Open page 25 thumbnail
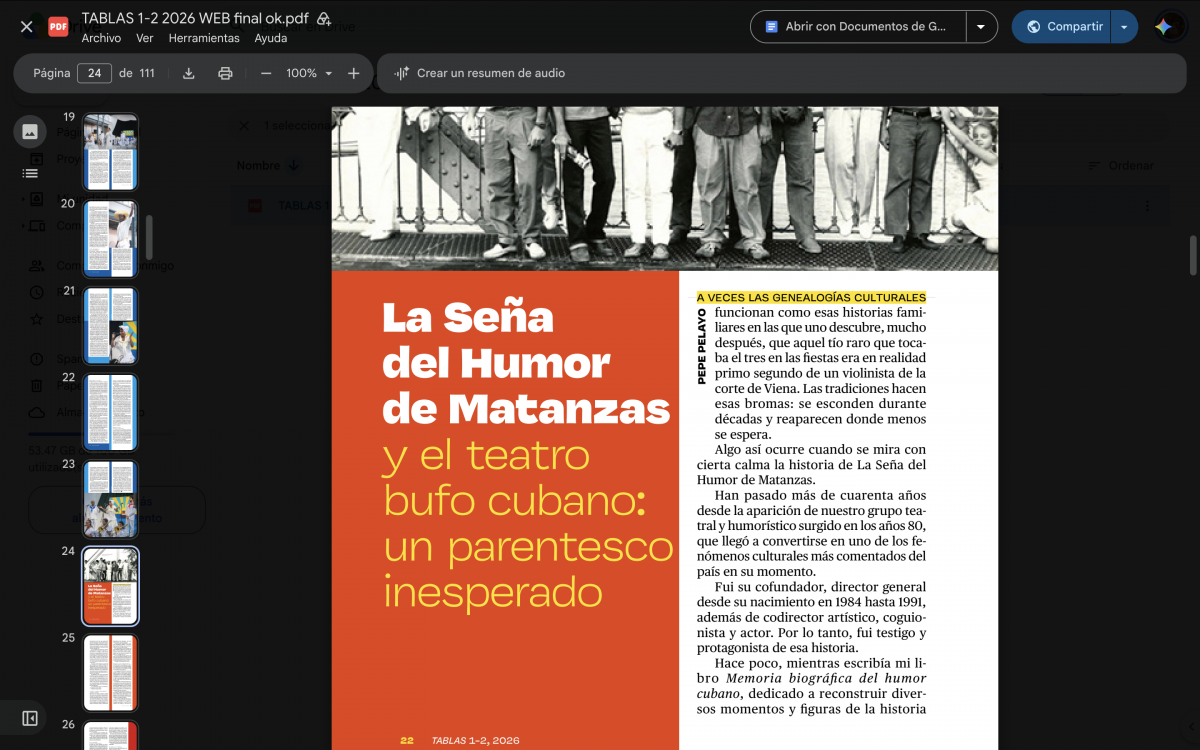 [x=110, y=673]
